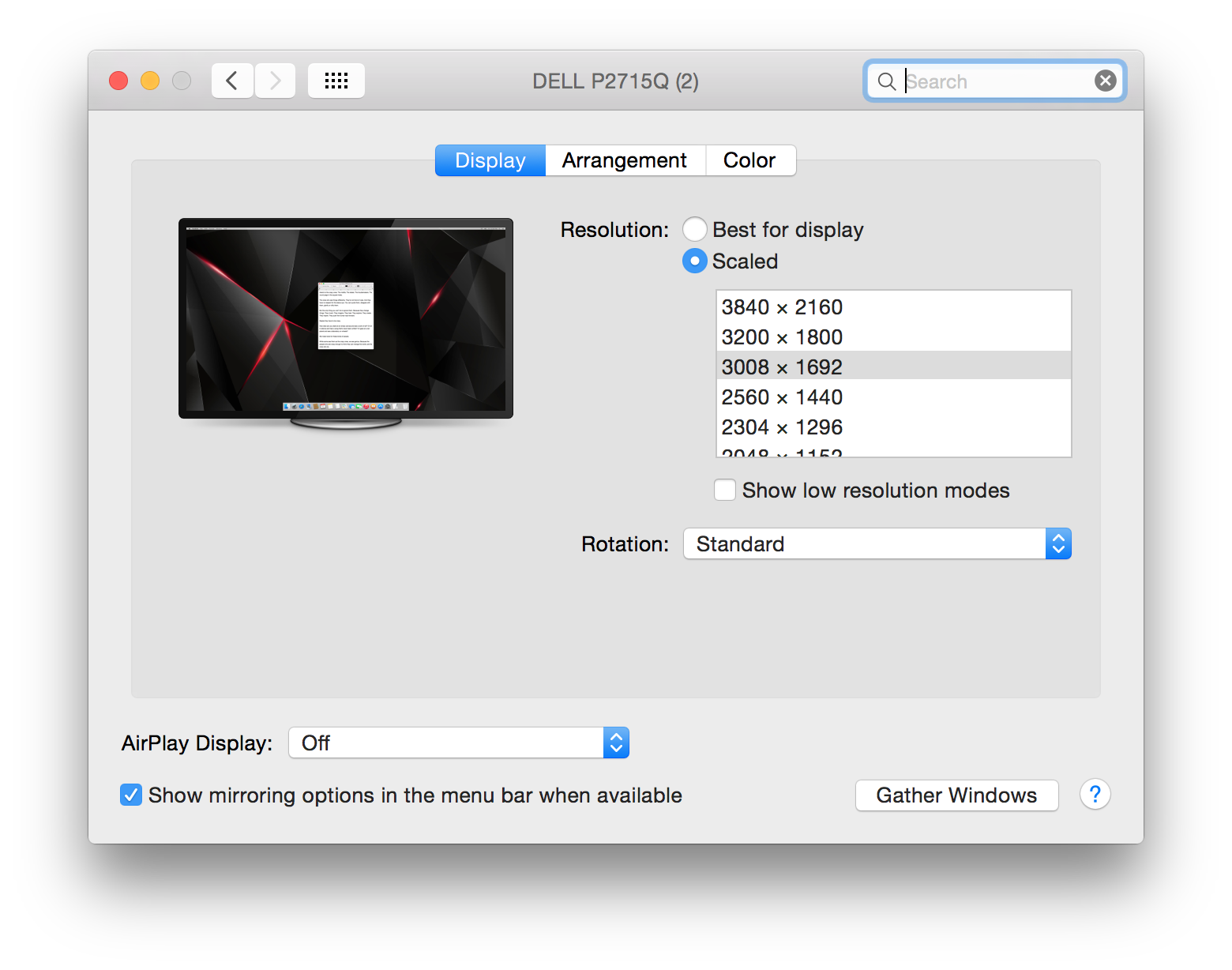The image size is (1232, 970).
Task: Open the Rotation dropdown set to Standard
Action: pos(877,543)
